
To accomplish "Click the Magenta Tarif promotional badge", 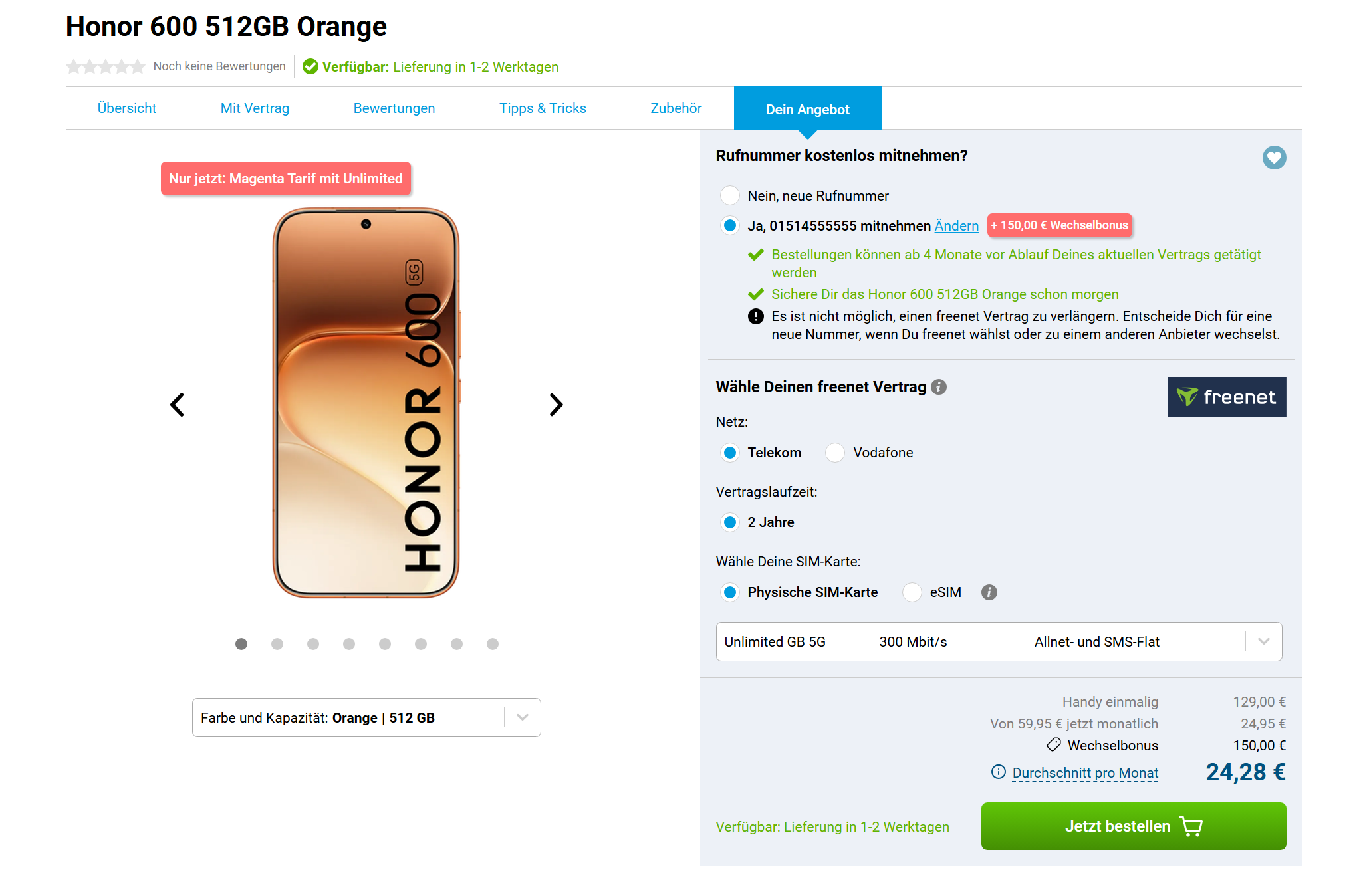I will [286, 179].
